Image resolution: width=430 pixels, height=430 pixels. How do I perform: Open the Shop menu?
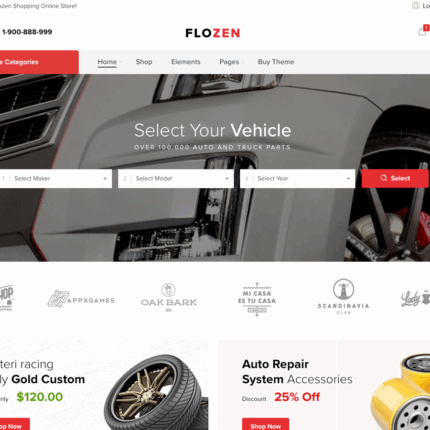click(144, 62)
